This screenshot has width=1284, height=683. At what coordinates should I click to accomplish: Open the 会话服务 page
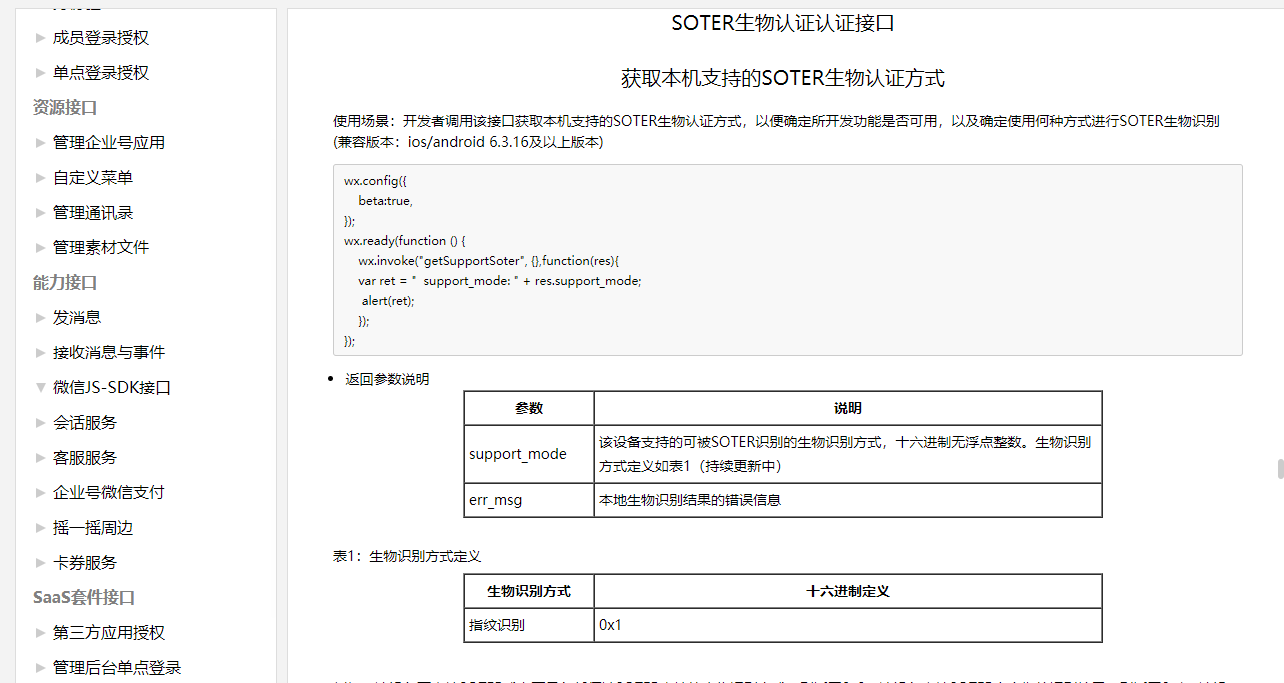point(85,423)
